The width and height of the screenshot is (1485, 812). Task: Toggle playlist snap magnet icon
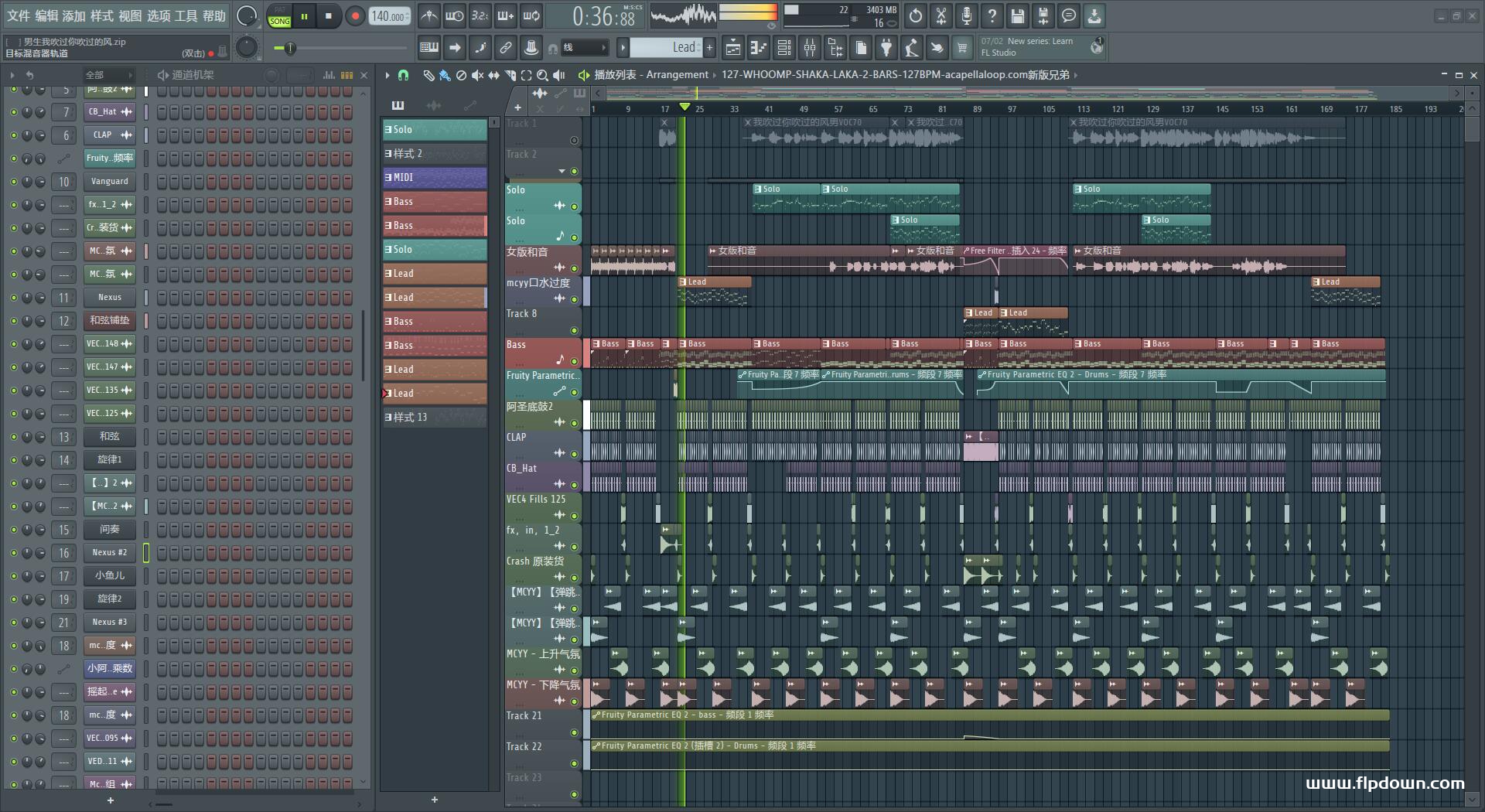403,75
